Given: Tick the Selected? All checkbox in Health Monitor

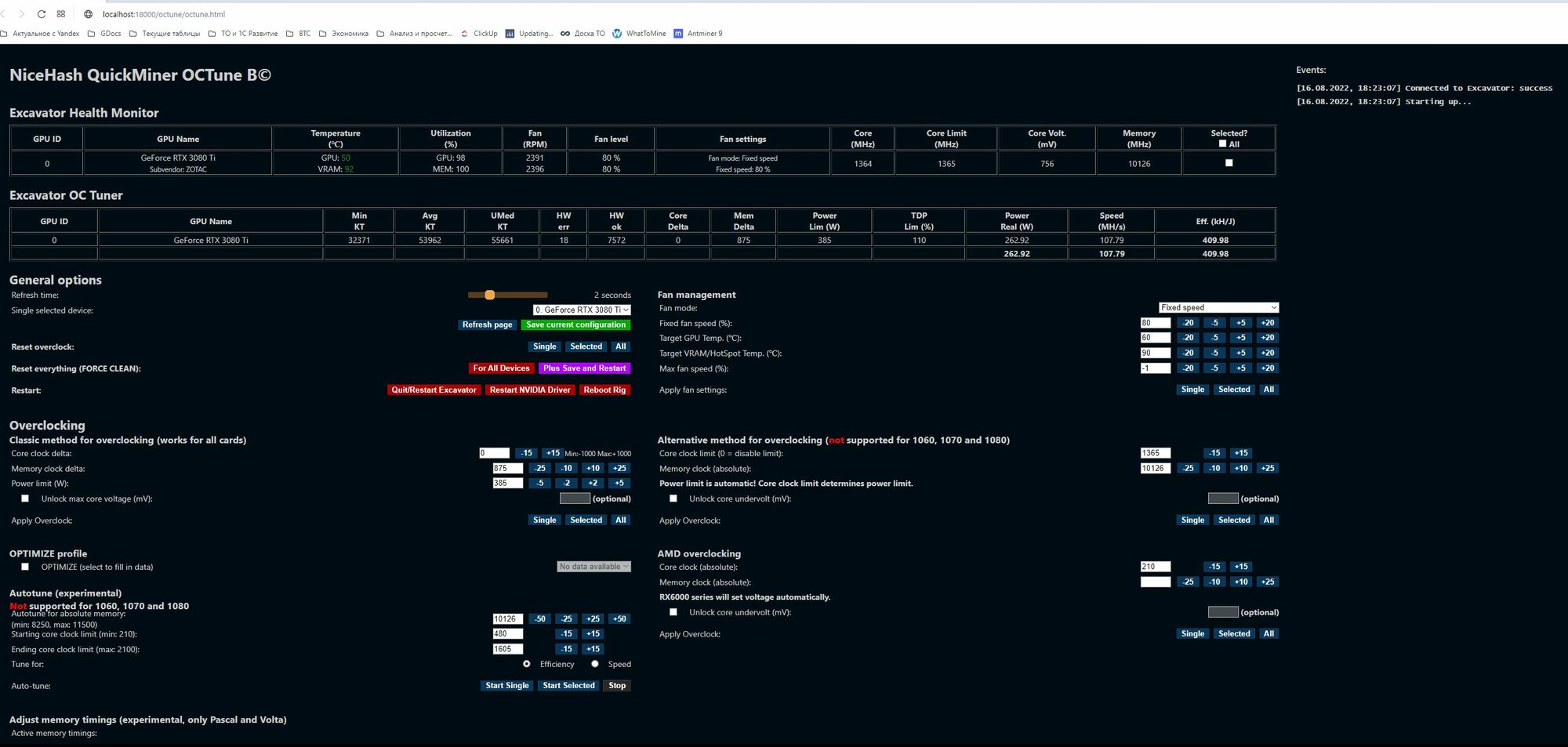Looking at the screenshot, I should point(1222,144).
